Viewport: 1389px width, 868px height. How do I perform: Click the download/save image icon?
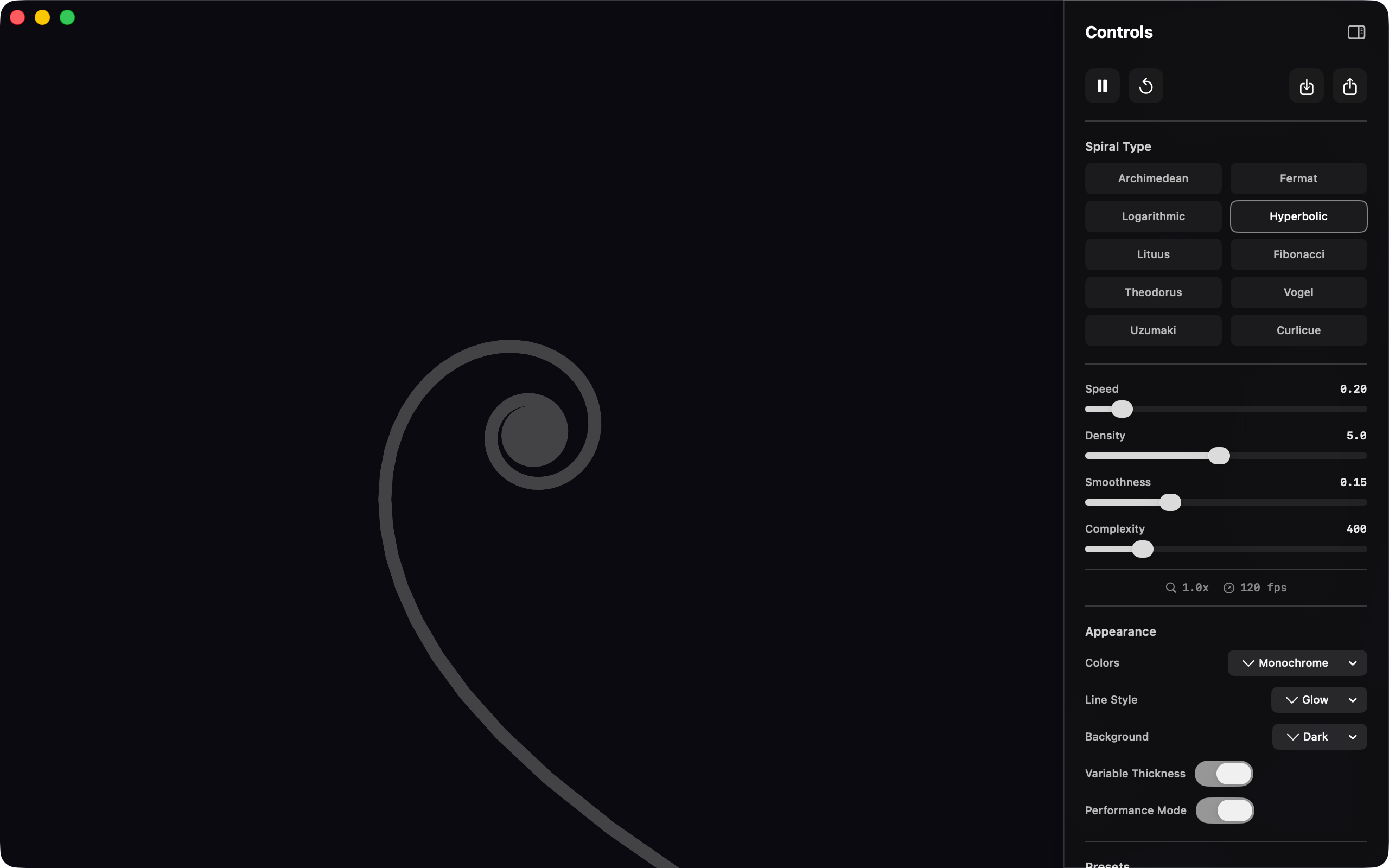coord(1307,86)
